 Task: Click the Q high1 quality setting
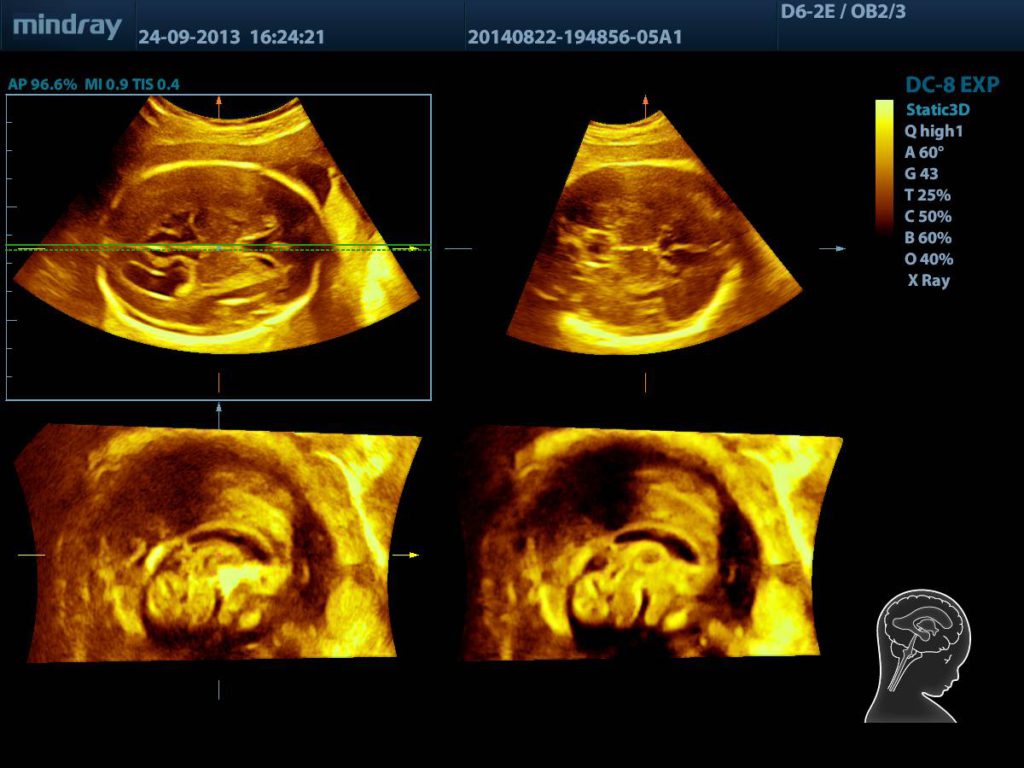936,131
